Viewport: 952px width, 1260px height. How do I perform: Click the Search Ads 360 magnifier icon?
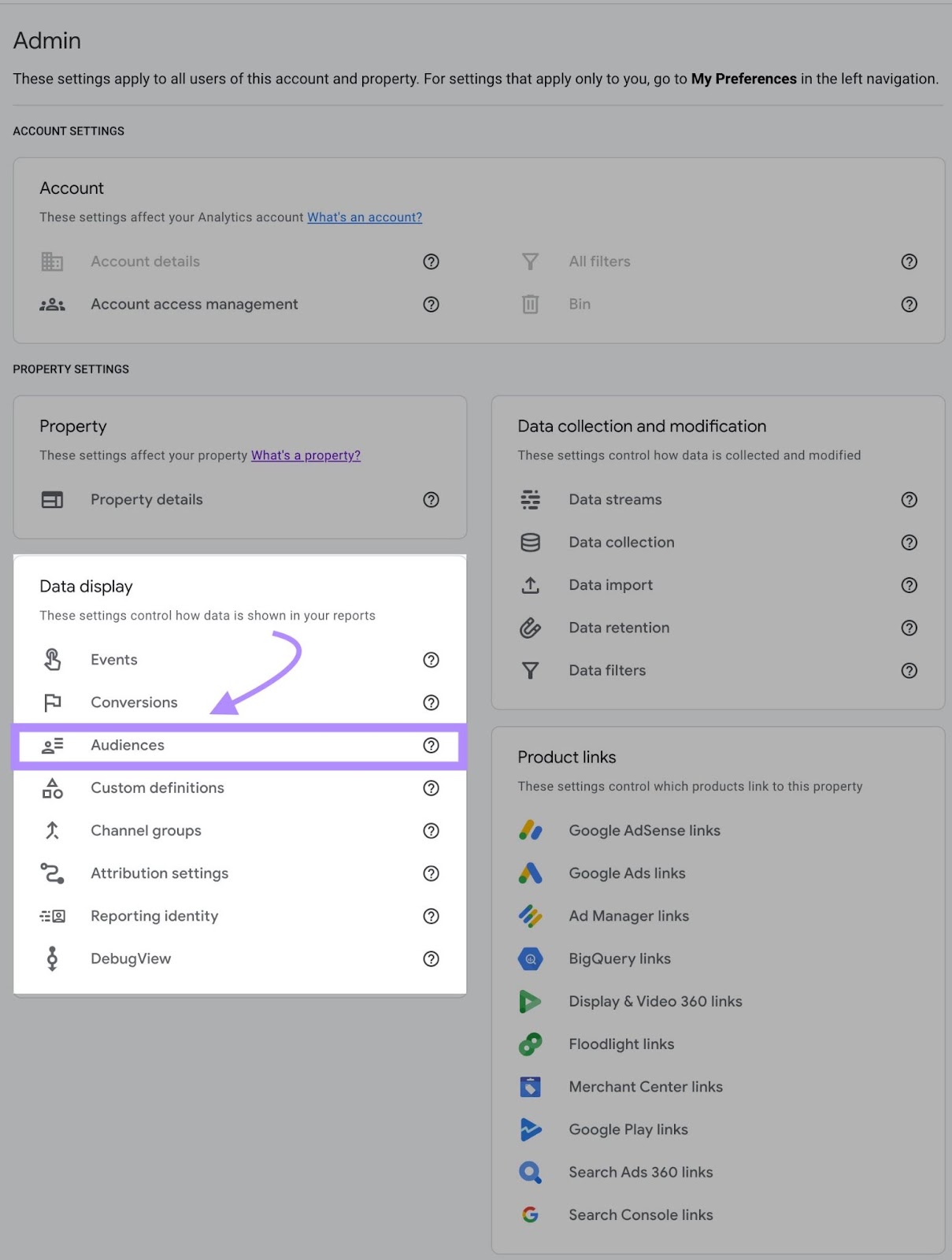pyautogui.click(x=531, y=1173)
